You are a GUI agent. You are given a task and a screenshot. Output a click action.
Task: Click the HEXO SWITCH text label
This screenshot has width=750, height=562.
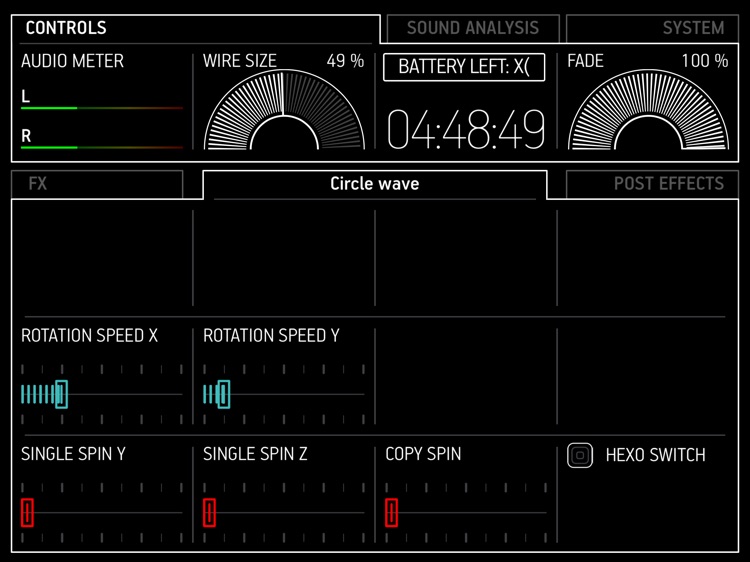[655, 455]
